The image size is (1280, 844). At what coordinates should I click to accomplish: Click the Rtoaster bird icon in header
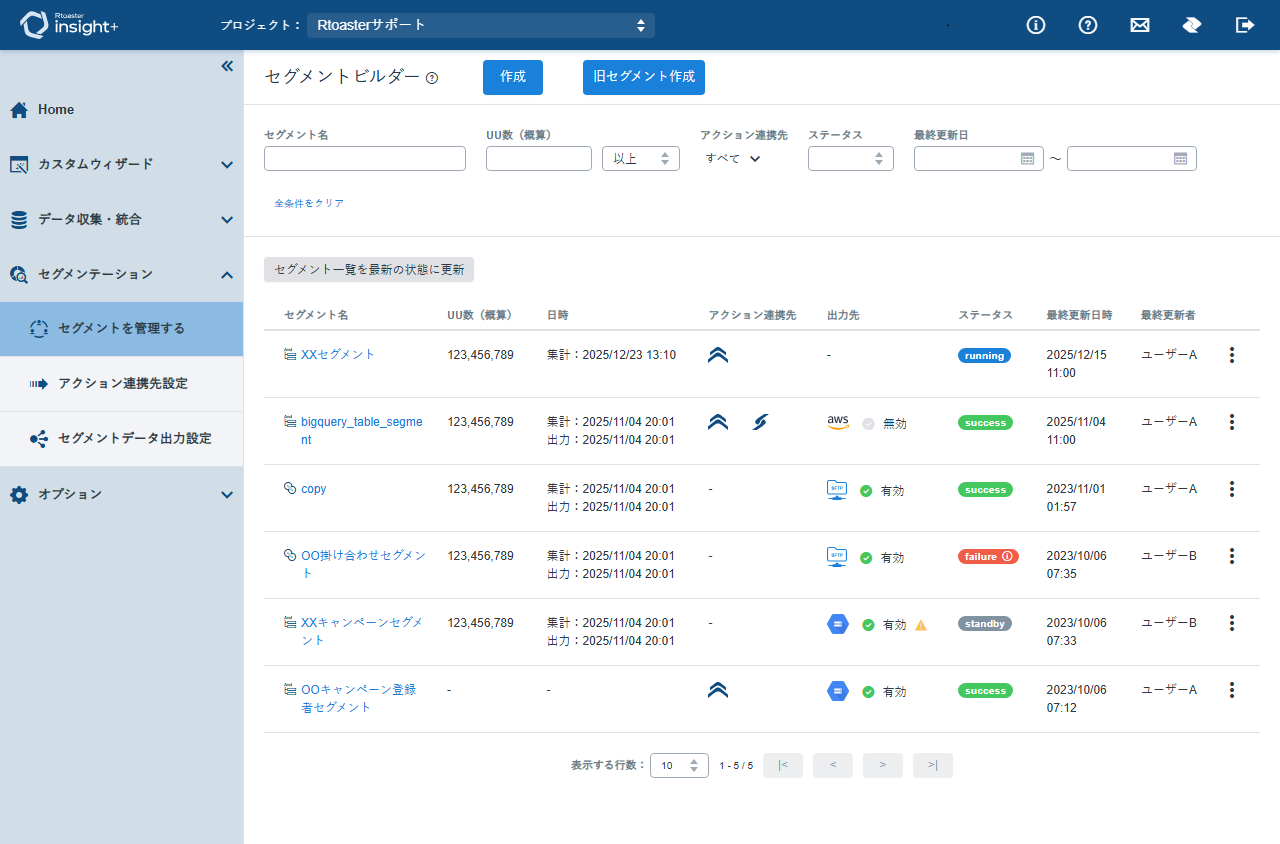(x=1192, y=25)
